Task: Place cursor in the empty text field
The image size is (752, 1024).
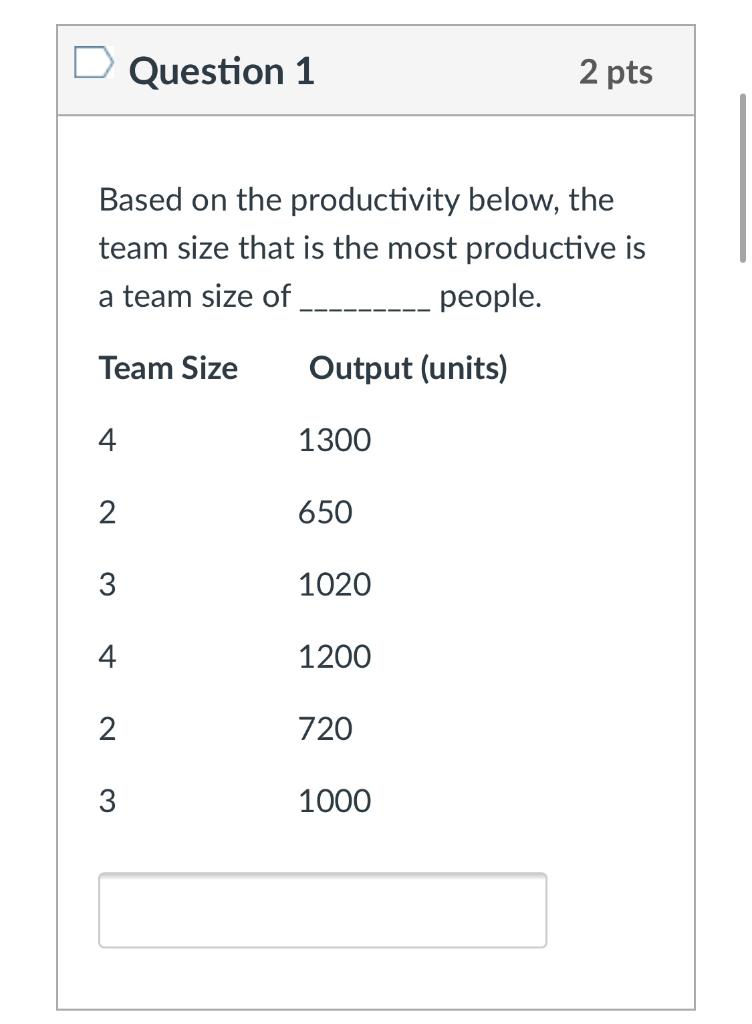Action: [x=322, y=909]
